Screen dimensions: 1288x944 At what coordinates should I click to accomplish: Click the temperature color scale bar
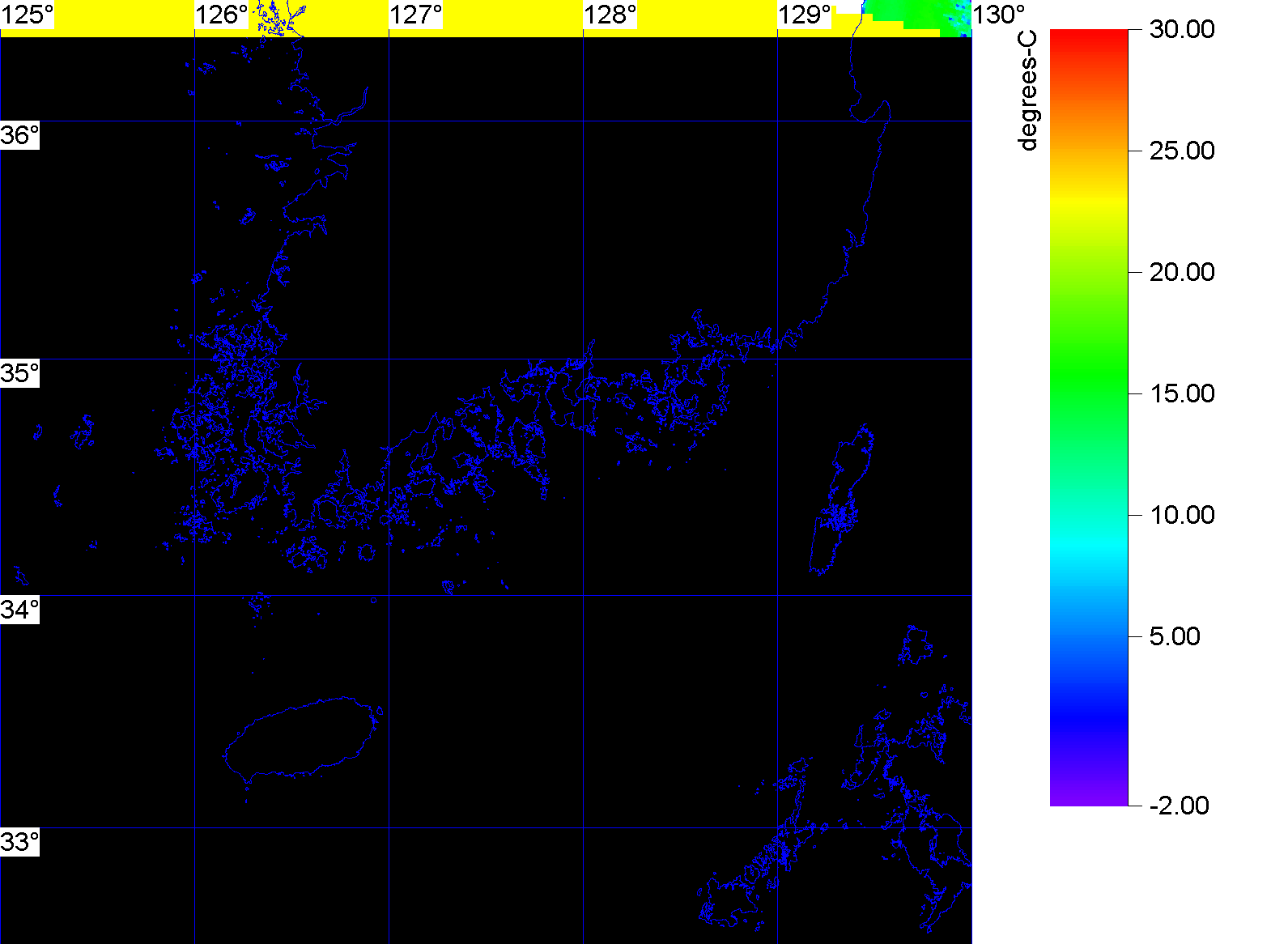1089,418
